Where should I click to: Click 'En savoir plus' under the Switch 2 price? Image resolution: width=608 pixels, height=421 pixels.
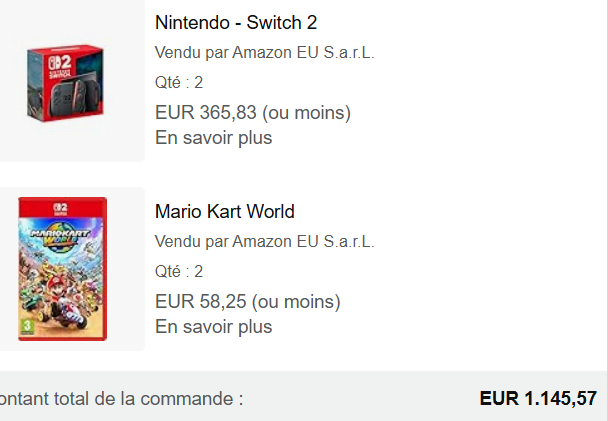[x=214, y=138]
